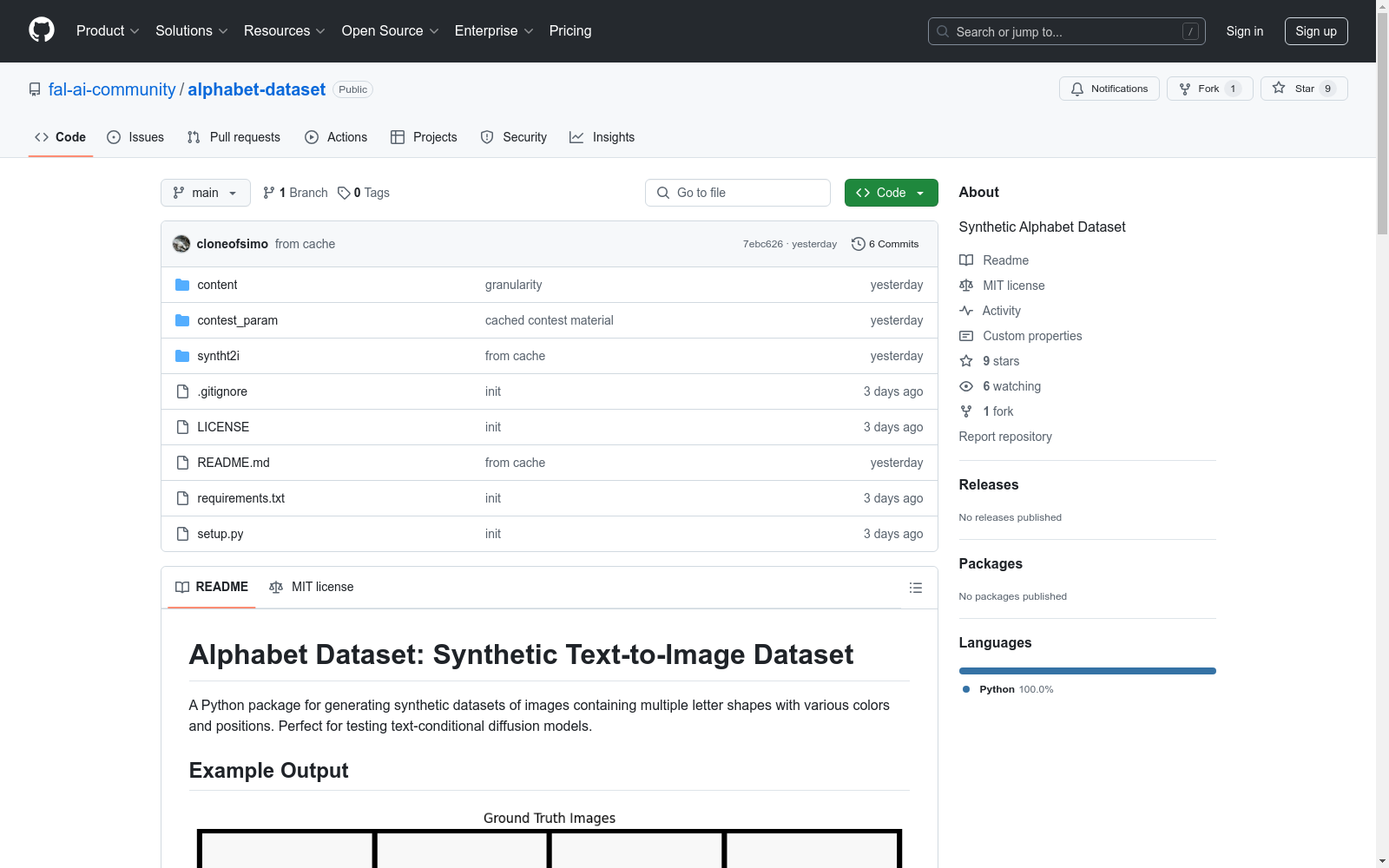The width and height of the screenshot is (1389, 868).
Task: View the 1 Branch link
Action: pyautogui.click(x=295, y=193)
